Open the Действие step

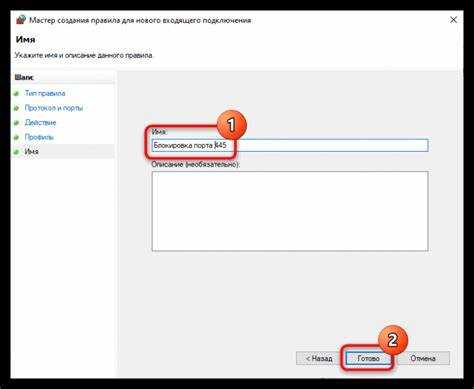40,122
